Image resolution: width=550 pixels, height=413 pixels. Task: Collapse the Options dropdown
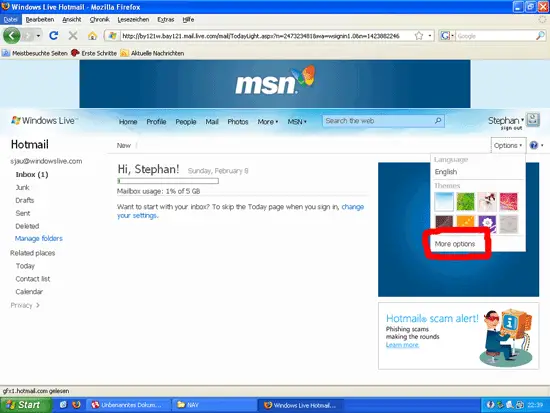pyautogui.click(x=508, y=145)
